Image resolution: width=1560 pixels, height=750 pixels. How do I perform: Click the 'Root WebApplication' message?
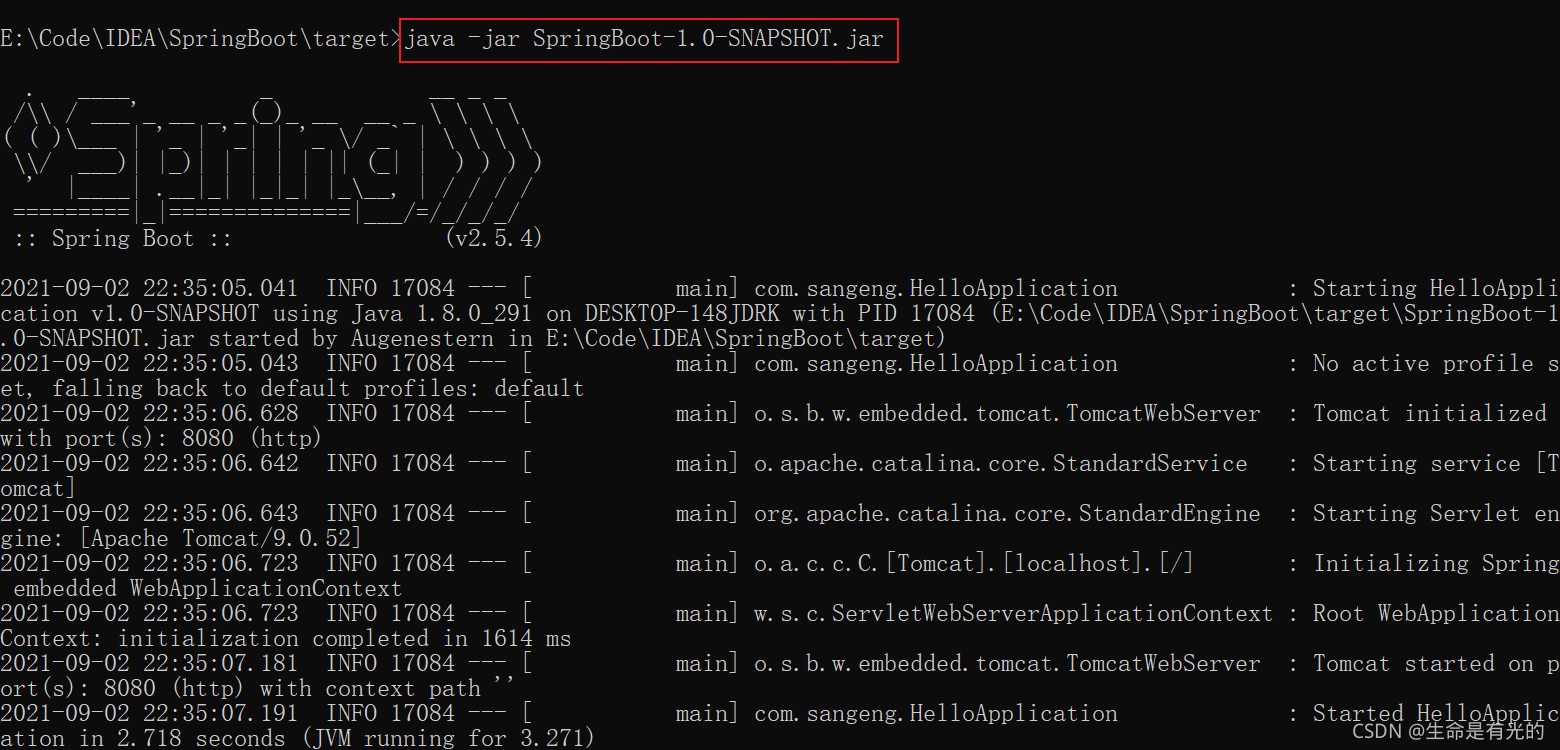[x=1435, y=614]
